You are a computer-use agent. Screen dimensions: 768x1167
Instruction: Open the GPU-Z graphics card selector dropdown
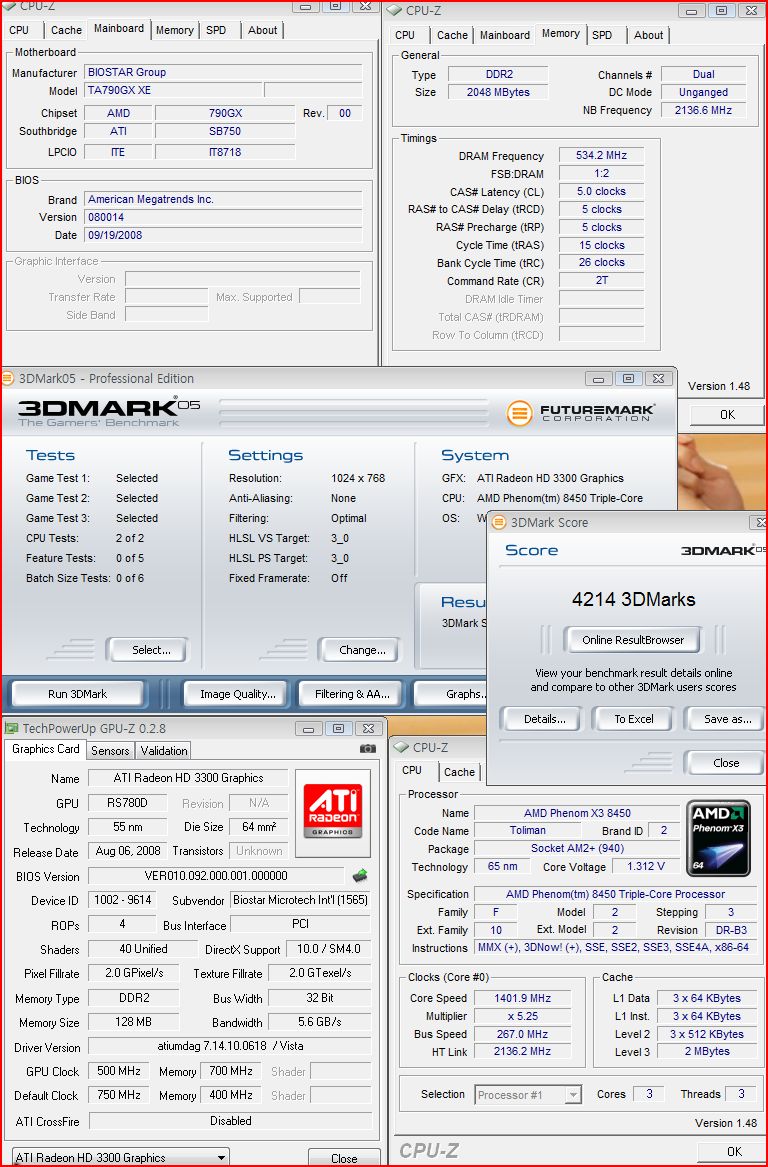pyautogui.click(x=222, y=1157)
